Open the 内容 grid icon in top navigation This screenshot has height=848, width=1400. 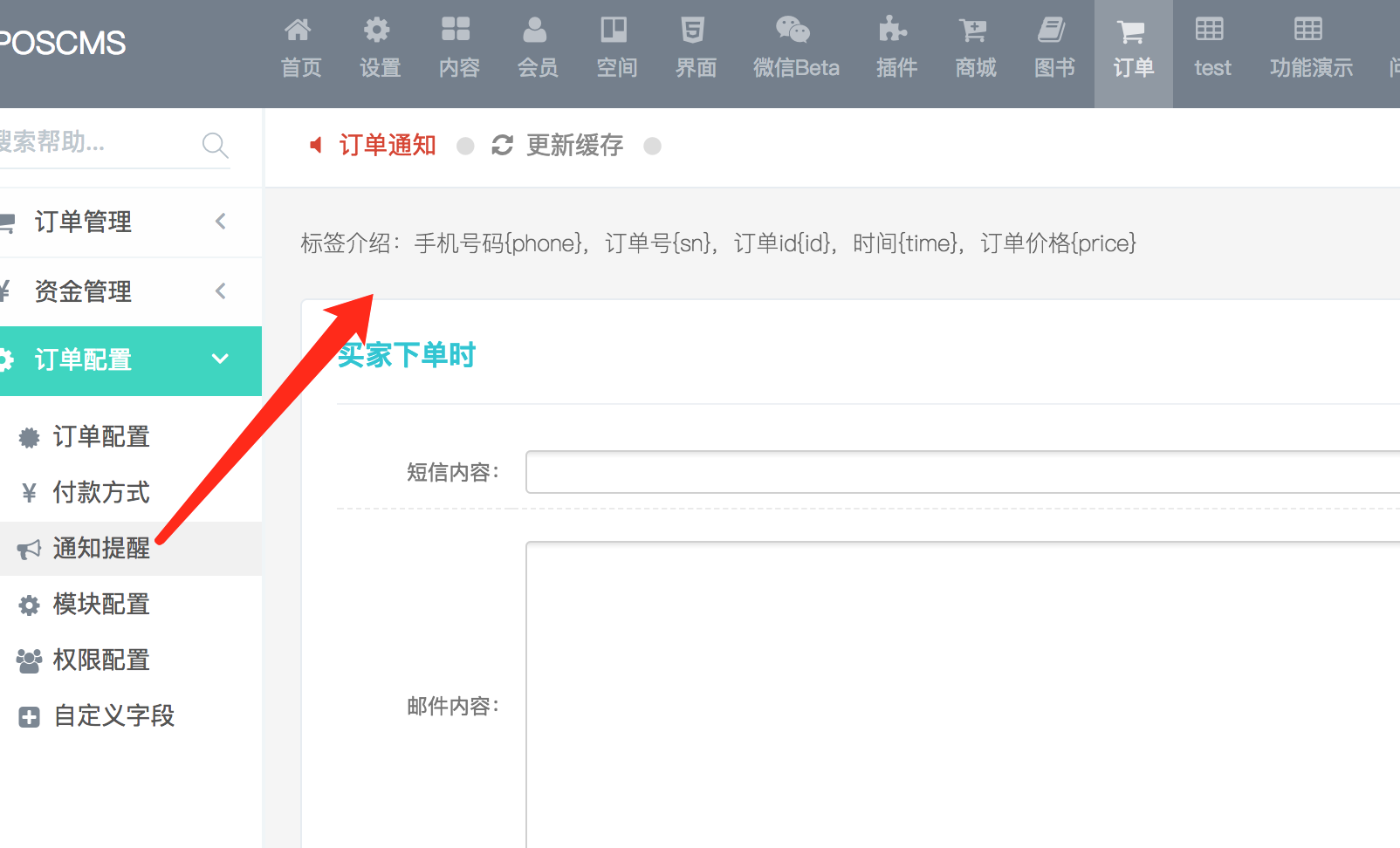(456, 30)
